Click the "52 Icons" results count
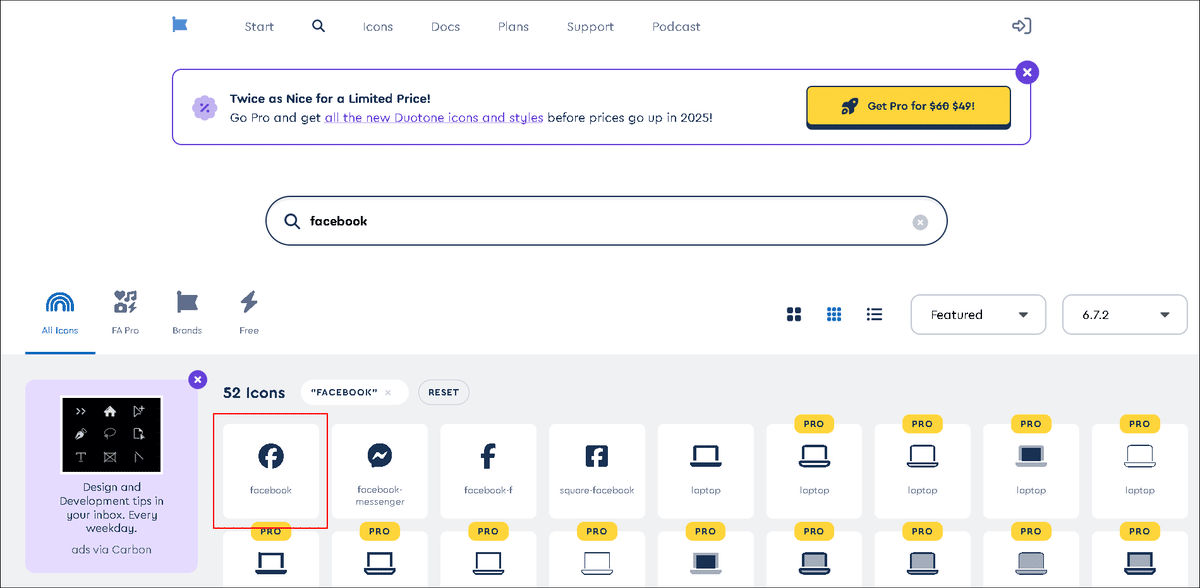Image resolution: width=1200 pixels, height=588 pixels. 254,393
